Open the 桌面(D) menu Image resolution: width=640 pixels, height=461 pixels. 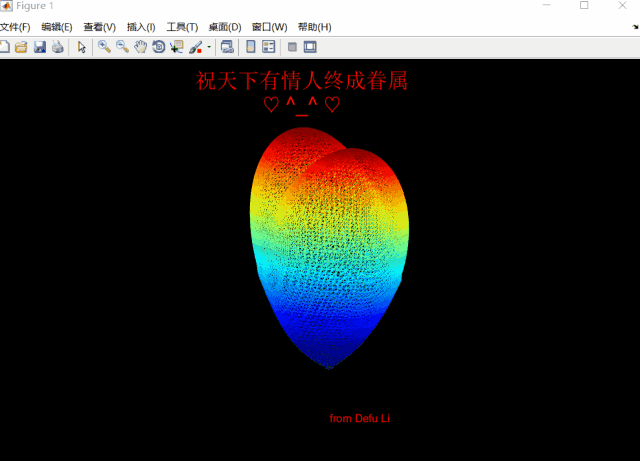tap(225, 27)
